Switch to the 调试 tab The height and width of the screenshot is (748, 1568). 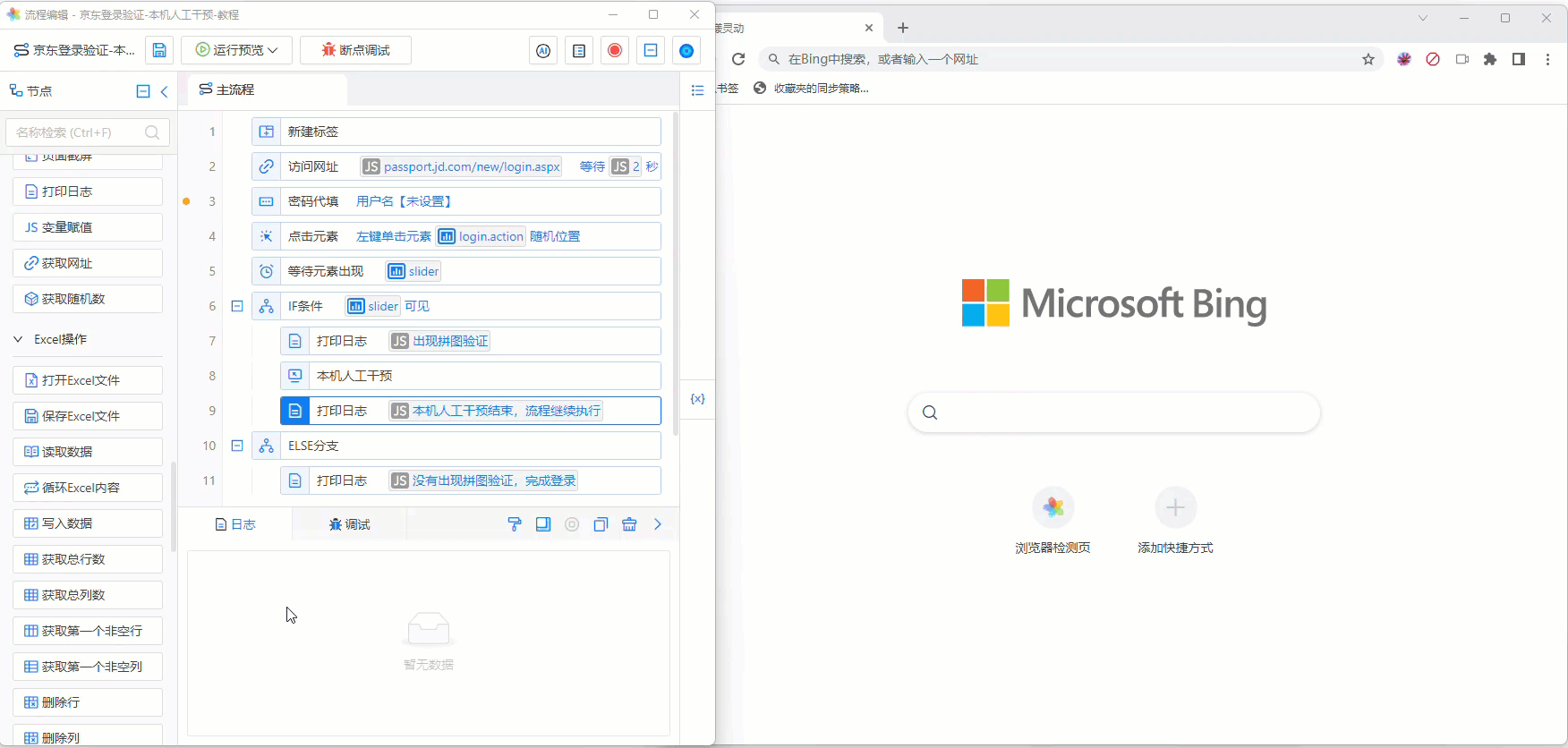click(x=349, y=524)
